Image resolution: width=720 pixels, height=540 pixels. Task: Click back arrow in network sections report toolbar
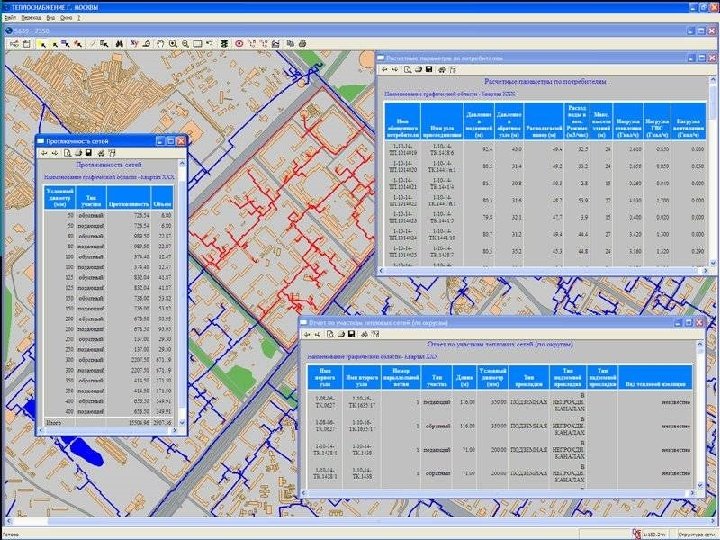pos(307,334)
